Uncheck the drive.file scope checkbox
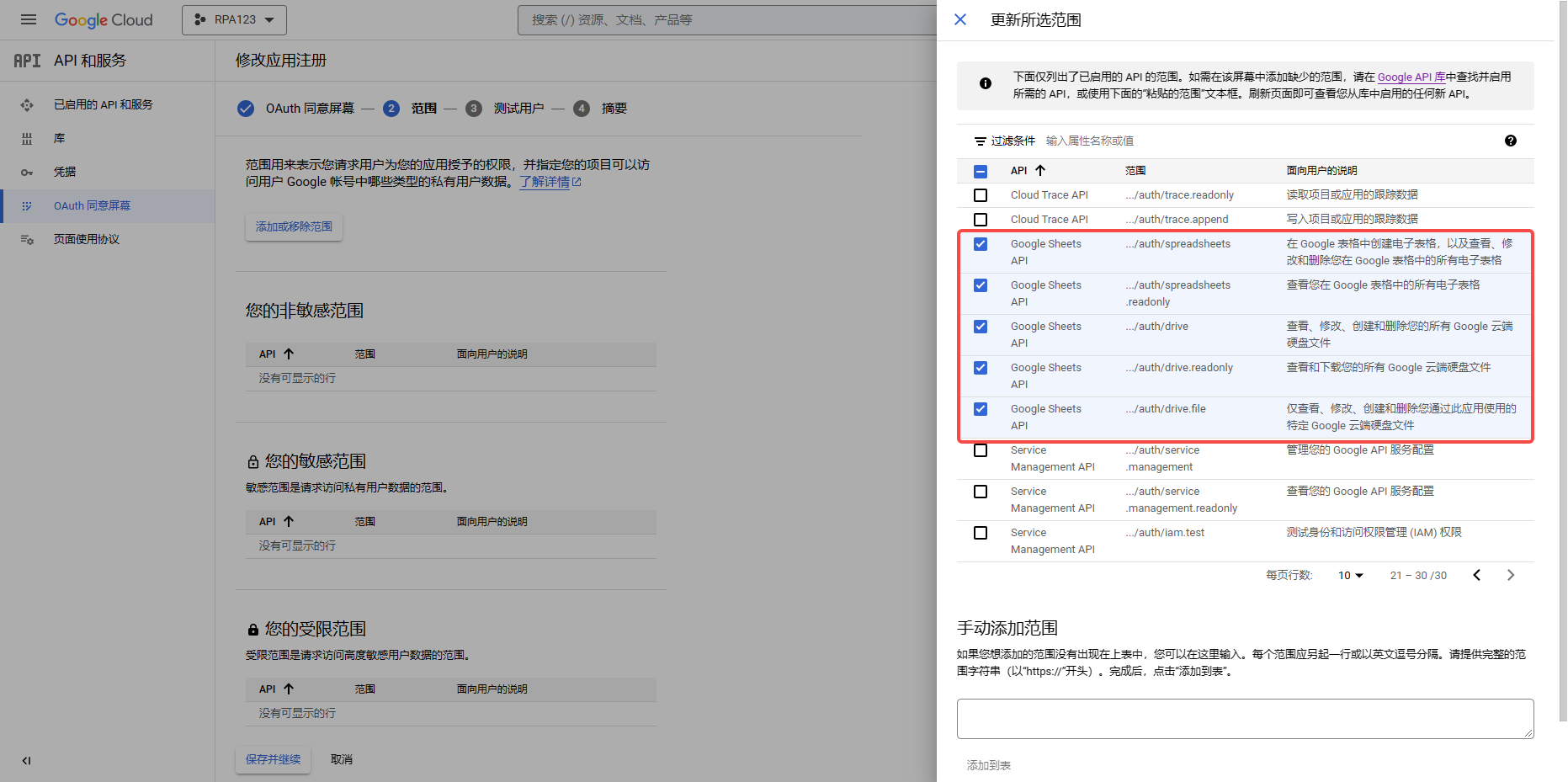This screenshot has height=782, width=1568. pos(981,409)
